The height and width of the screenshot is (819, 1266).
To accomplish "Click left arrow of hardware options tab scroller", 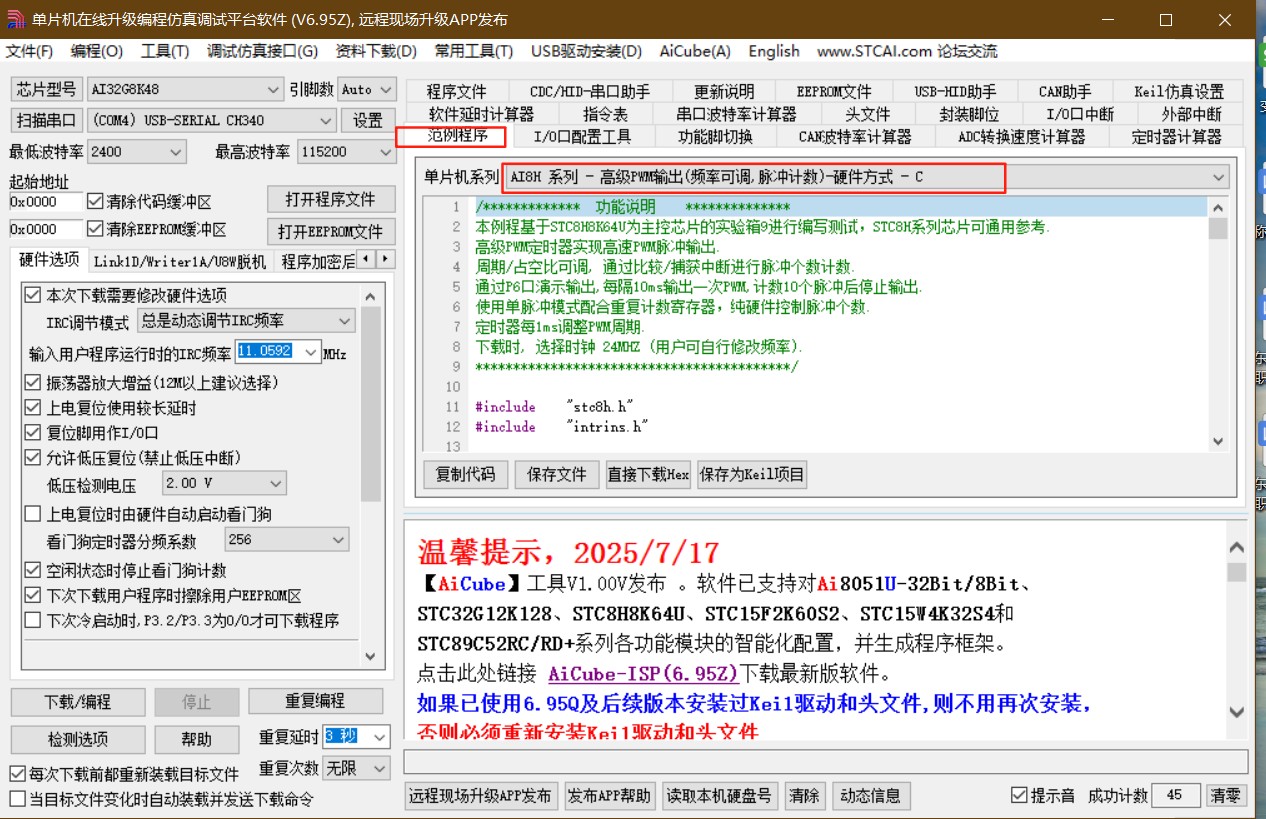I will coord(365,260).
